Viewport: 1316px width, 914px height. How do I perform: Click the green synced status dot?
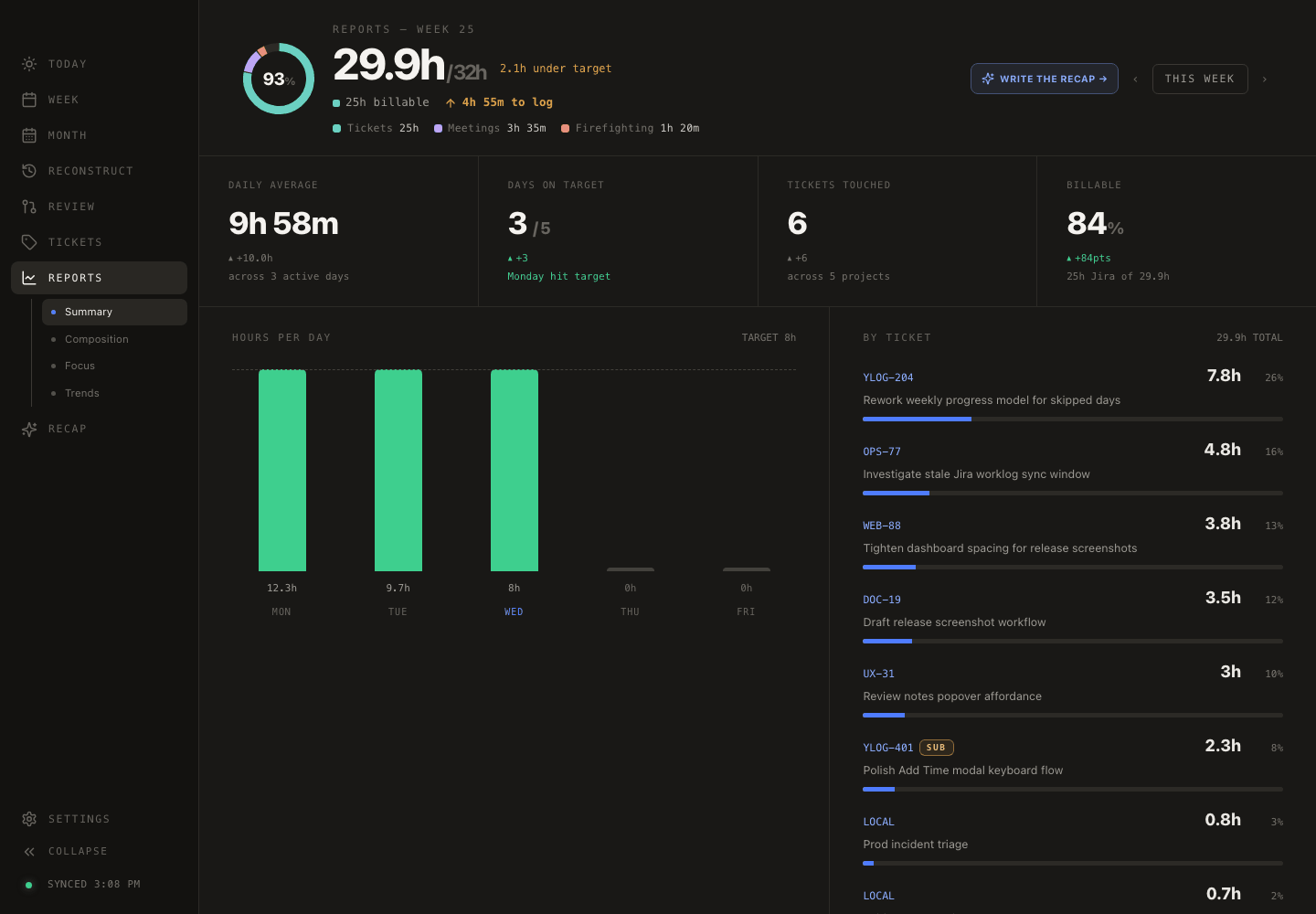28,885
